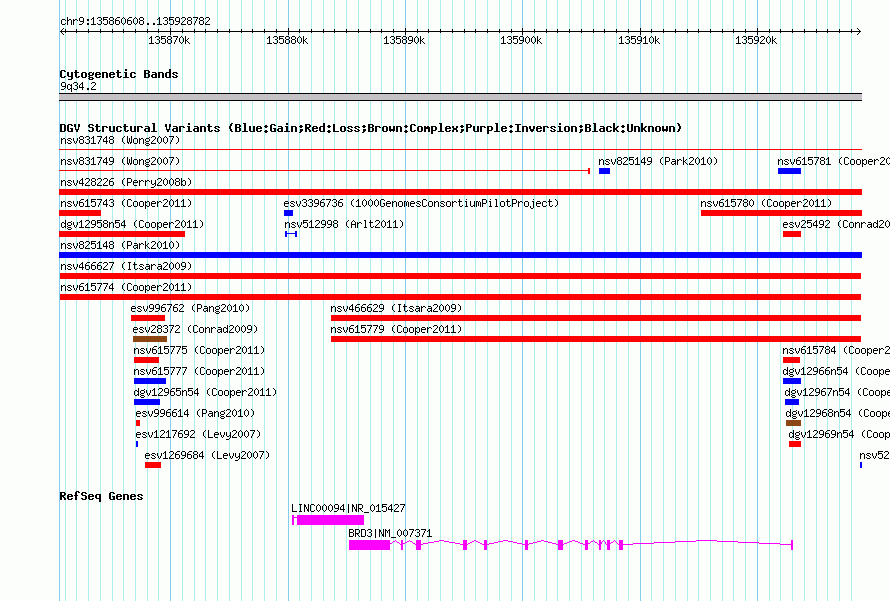The width and height of the screenshot is (890, 601).
Task: Select the esv28372 (Conrad2009) brown complex bar
Action: (150, 339)
